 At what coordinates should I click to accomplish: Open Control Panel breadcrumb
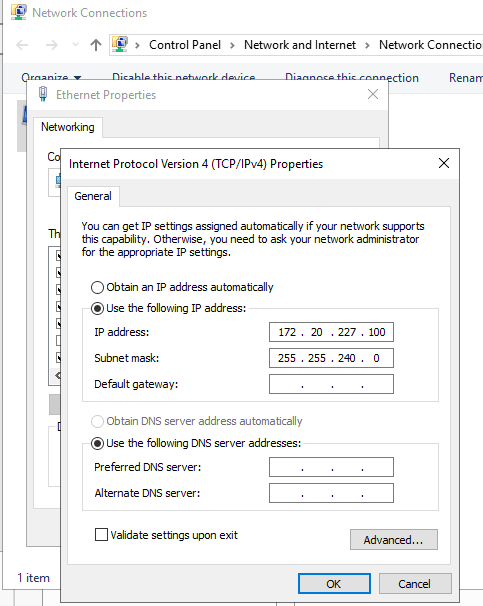tap(185, 45)
